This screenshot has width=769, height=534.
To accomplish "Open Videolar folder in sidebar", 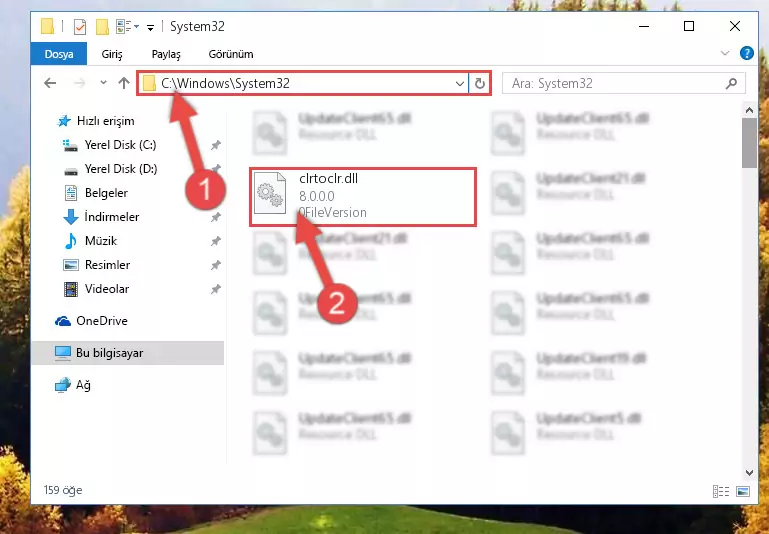I will pyautogui.click(x=107, y=289).
